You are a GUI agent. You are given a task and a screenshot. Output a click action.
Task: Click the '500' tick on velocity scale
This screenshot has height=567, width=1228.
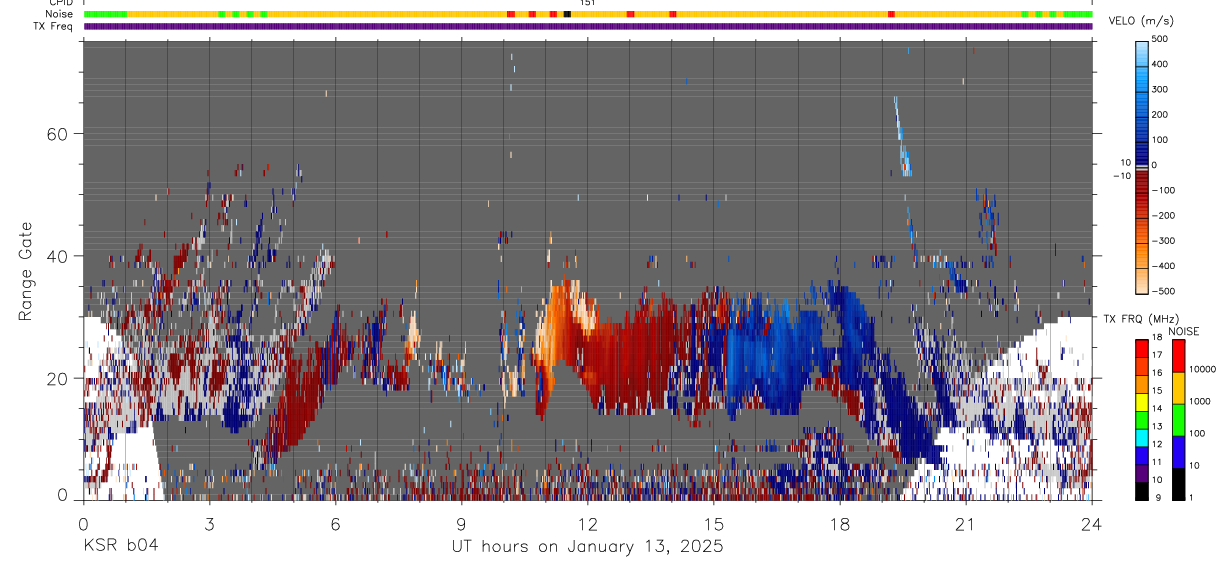pos(1162,39)
